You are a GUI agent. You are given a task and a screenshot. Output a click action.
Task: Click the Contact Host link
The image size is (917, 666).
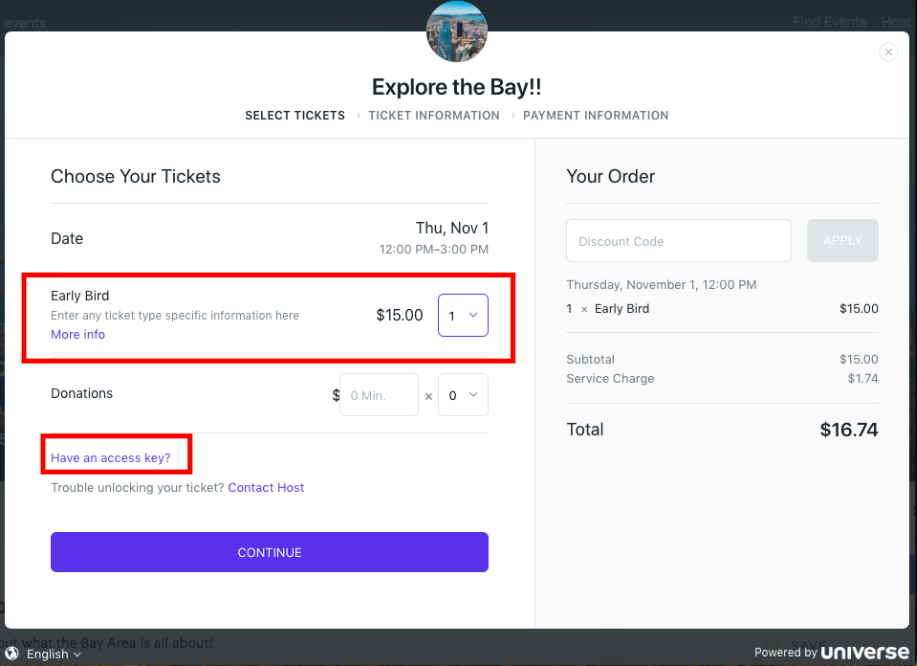[266, 488]
